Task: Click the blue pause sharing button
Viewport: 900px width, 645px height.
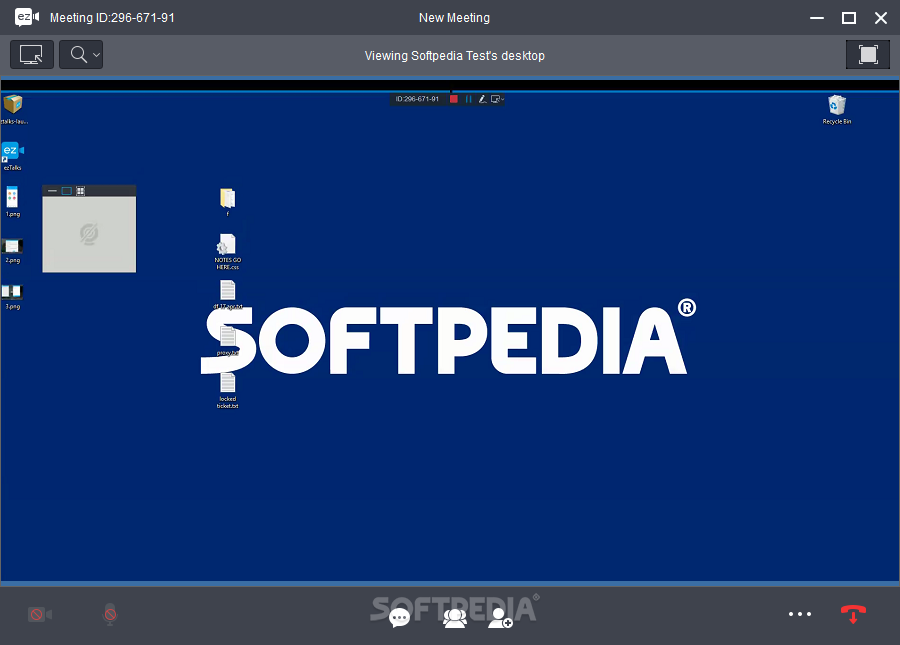Action: (x=468, y=99)
